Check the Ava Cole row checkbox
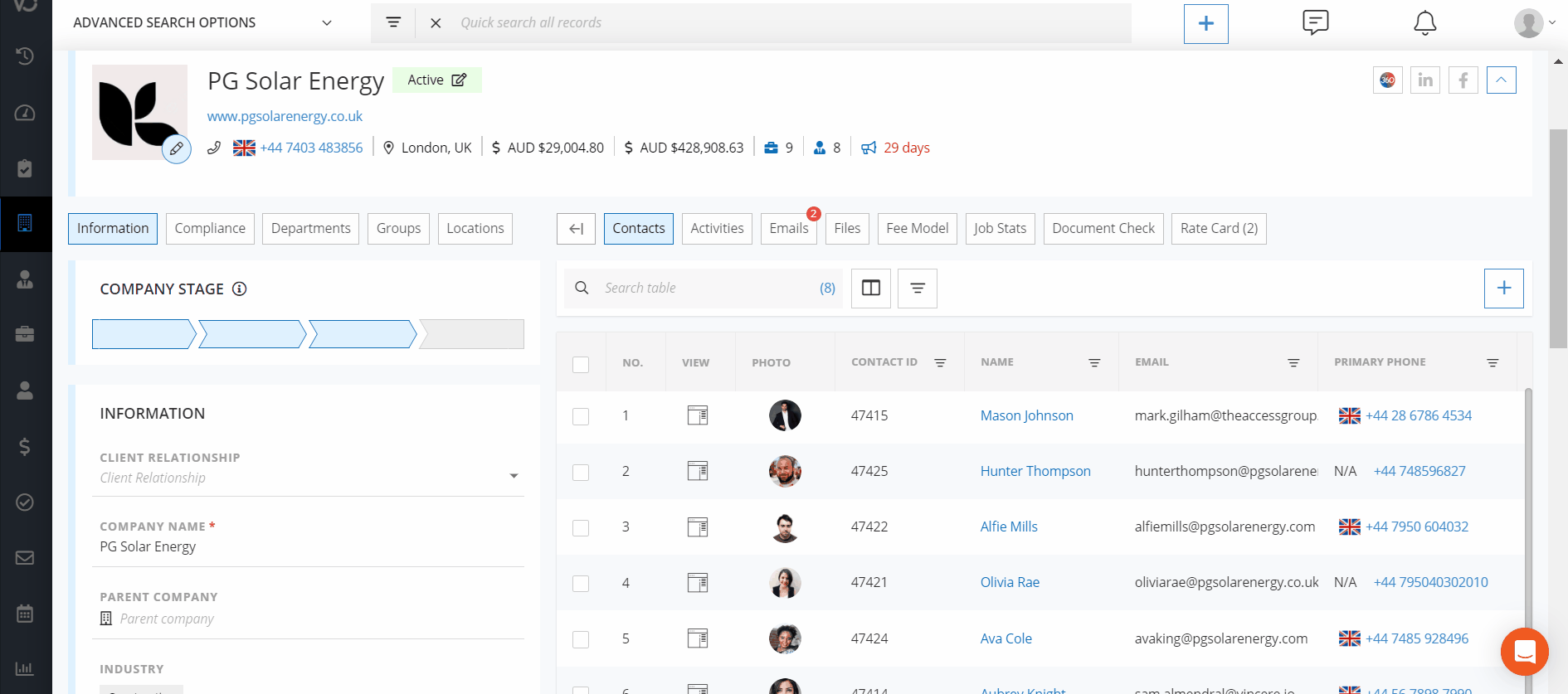Viewport: 1568px width, 694px height. tap(581, 639)
